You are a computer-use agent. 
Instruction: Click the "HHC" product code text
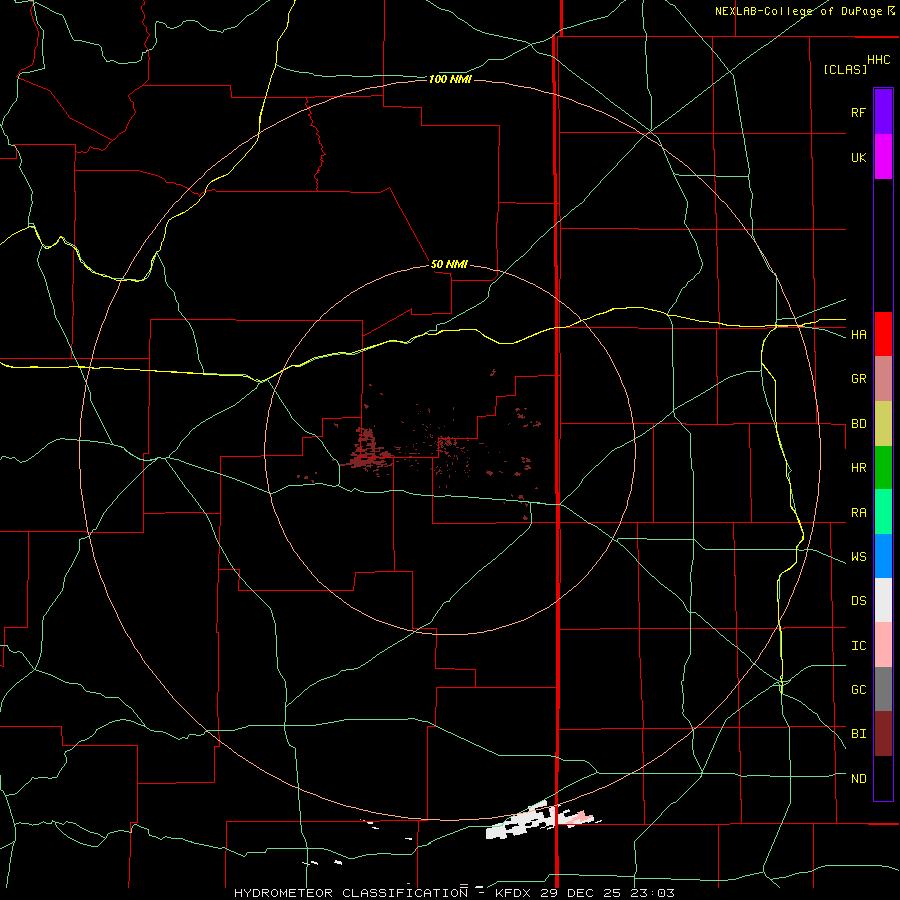(x=879, y=60)
